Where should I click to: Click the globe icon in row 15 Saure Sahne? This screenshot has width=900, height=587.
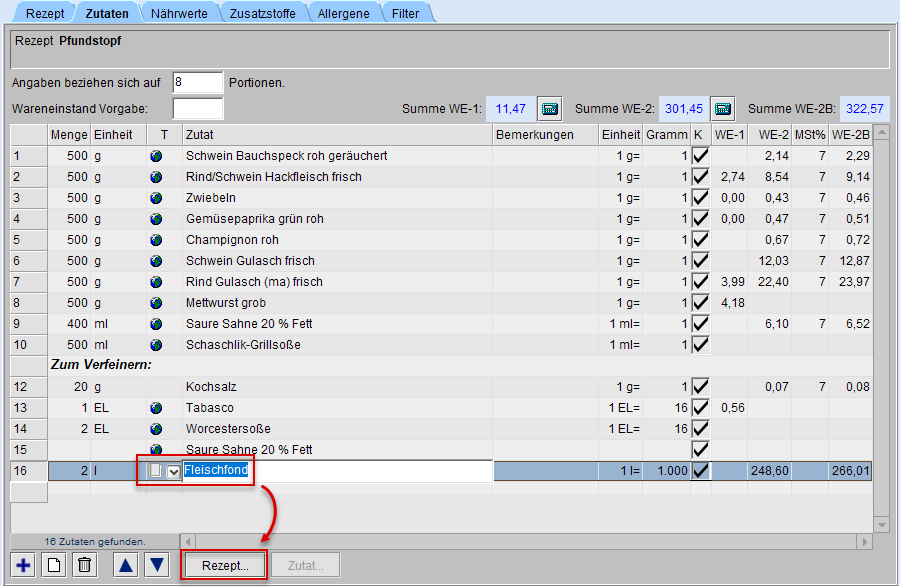[156, 450]
